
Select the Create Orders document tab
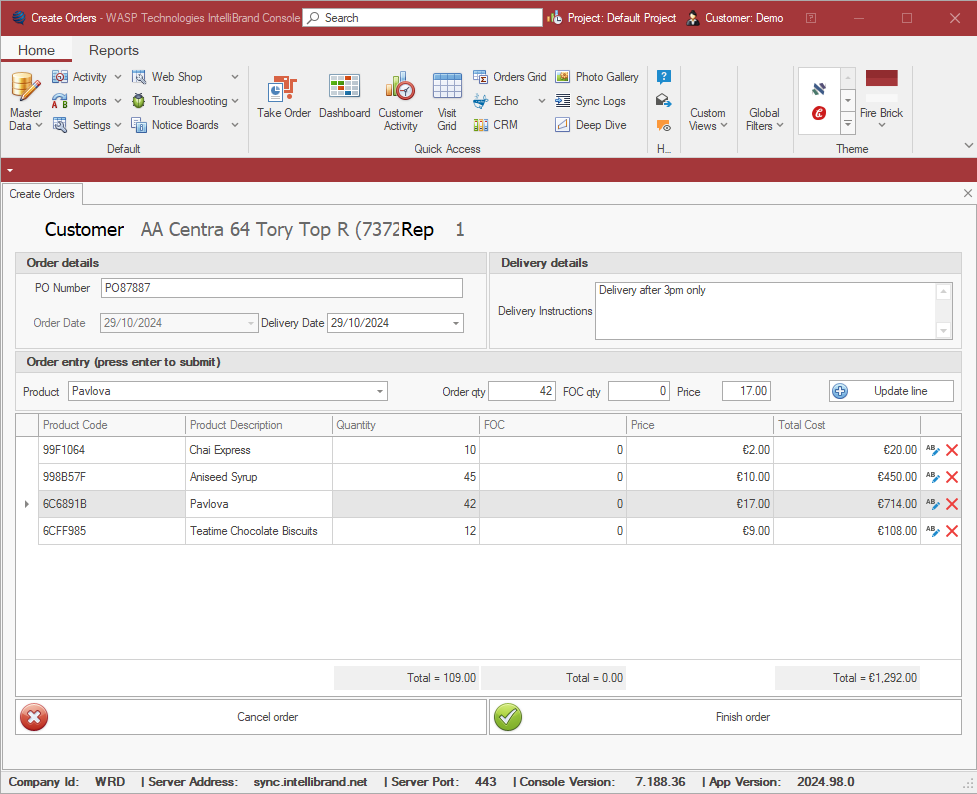42,194
